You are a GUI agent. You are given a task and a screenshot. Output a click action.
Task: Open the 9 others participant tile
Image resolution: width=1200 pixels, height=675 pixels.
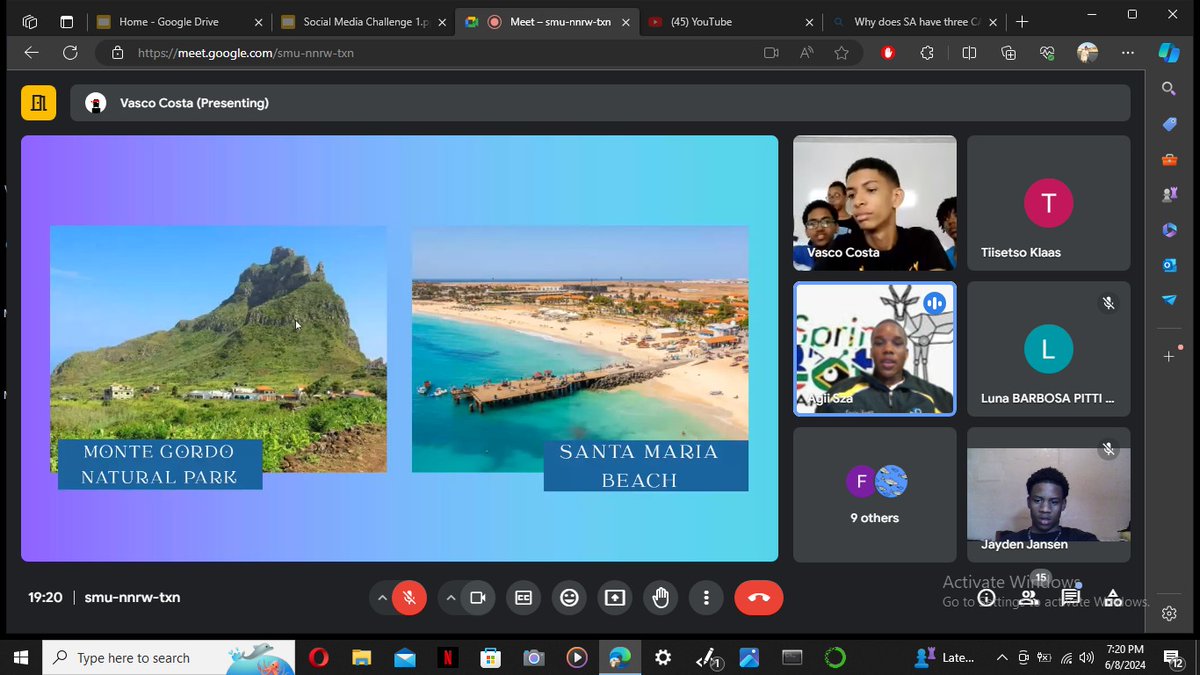pos(875,495)
